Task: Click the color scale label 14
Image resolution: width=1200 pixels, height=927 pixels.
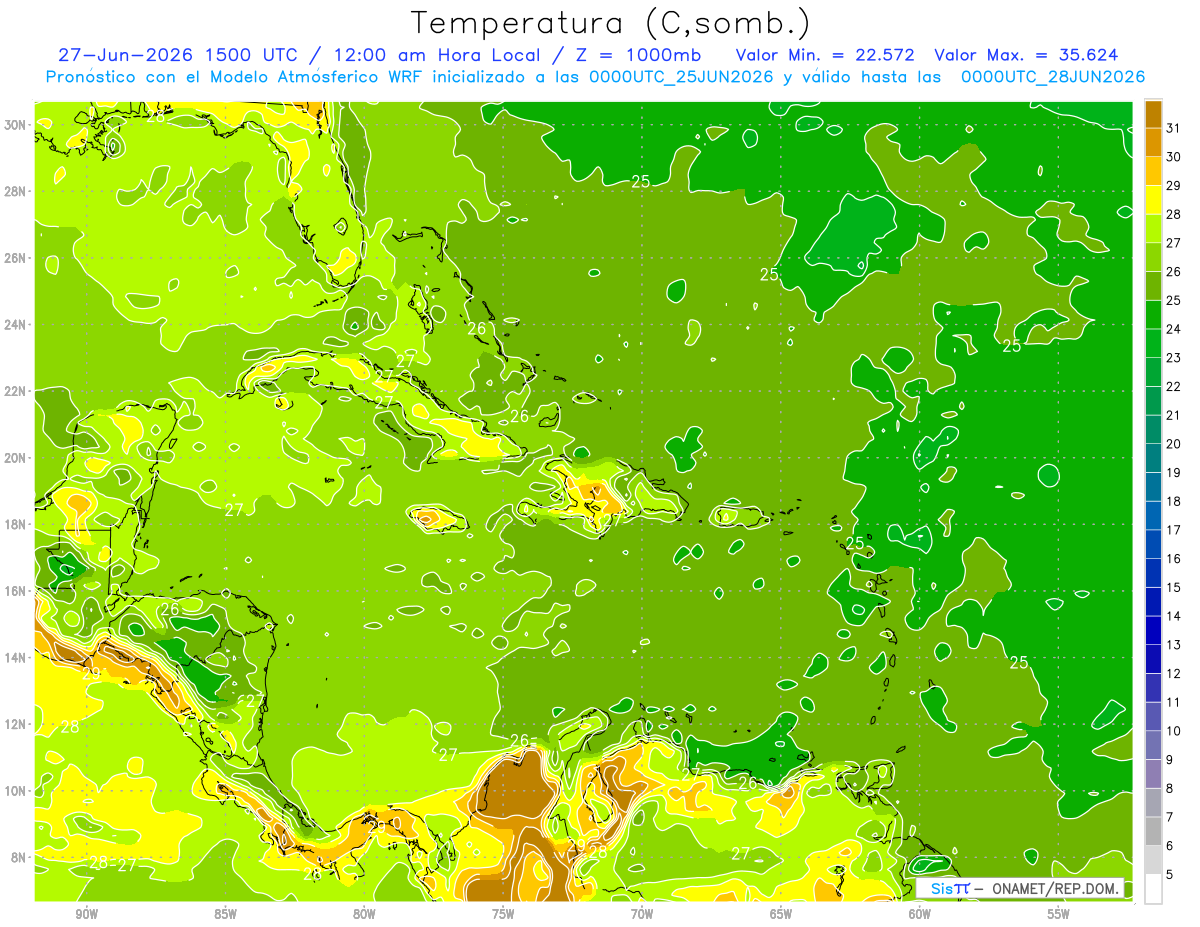Action: pos(1174,616)
